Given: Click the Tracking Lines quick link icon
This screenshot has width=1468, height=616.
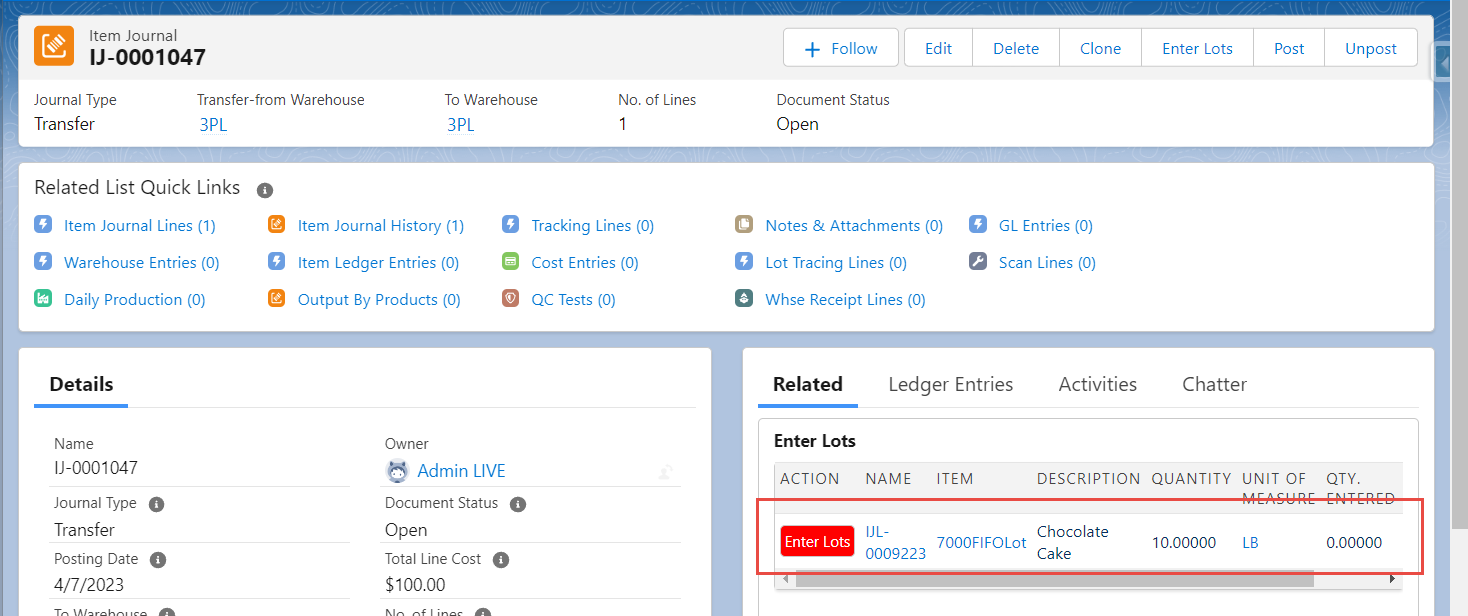Looking at the screenshot, I should tap(511, 225).
